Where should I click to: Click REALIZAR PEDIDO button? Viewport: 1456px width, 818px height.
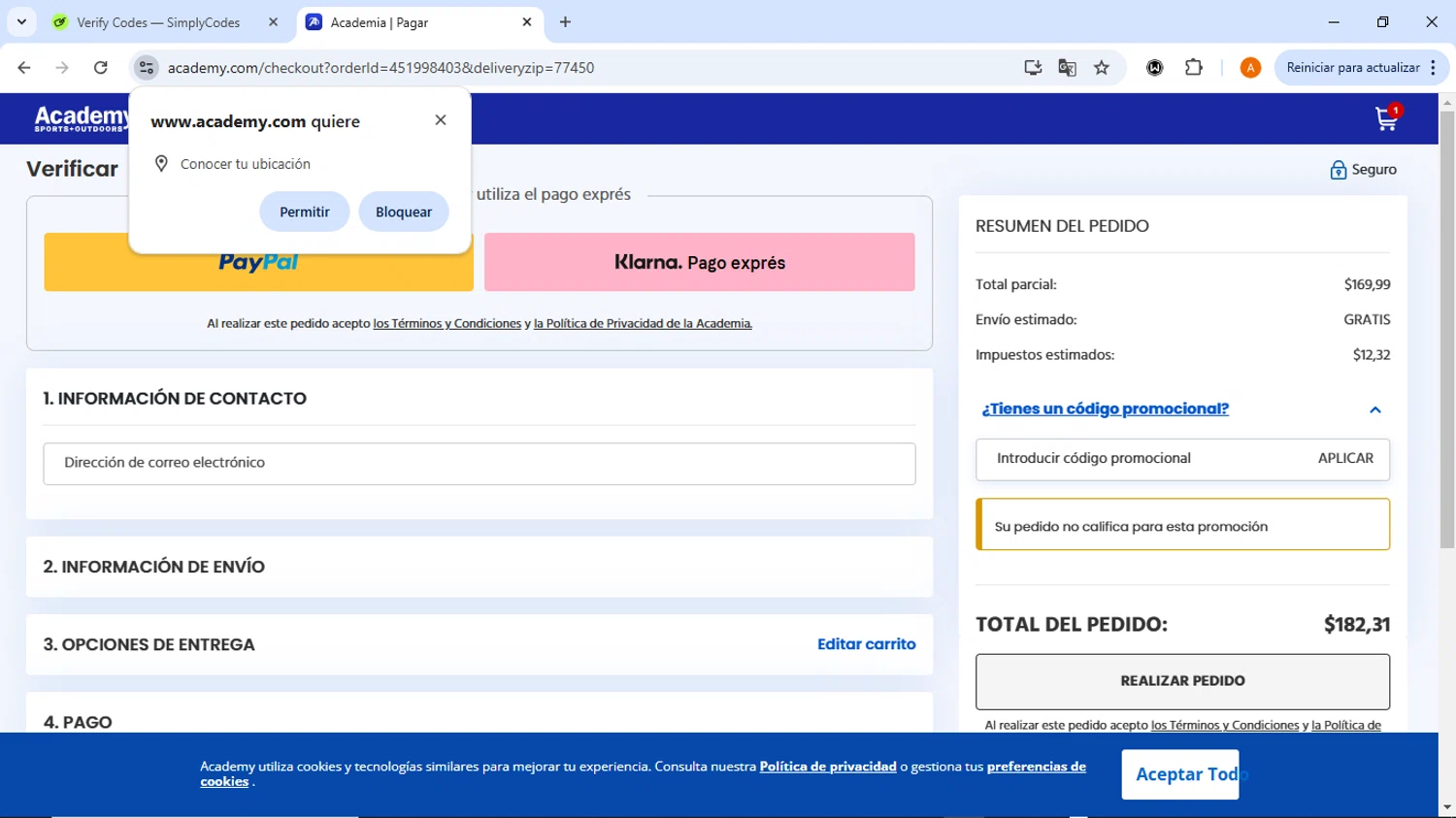coord(1182,681)
